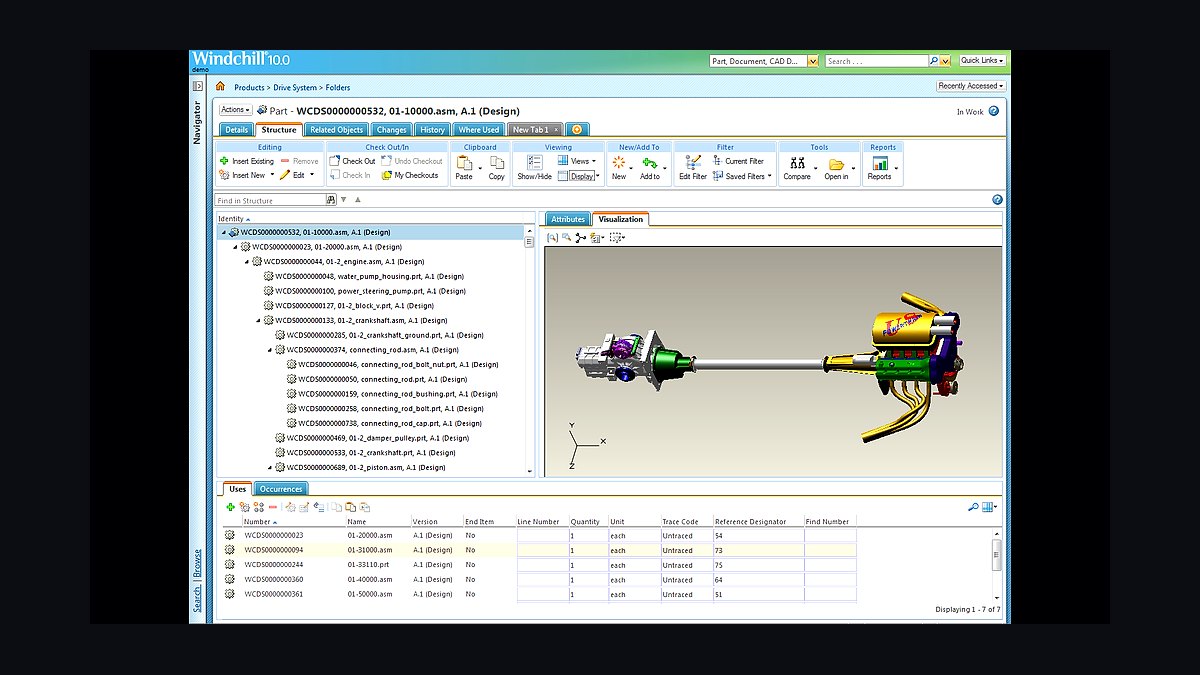Click the top Search text box
Viewport: 1200px width, 675px height.
pos(876,61)
